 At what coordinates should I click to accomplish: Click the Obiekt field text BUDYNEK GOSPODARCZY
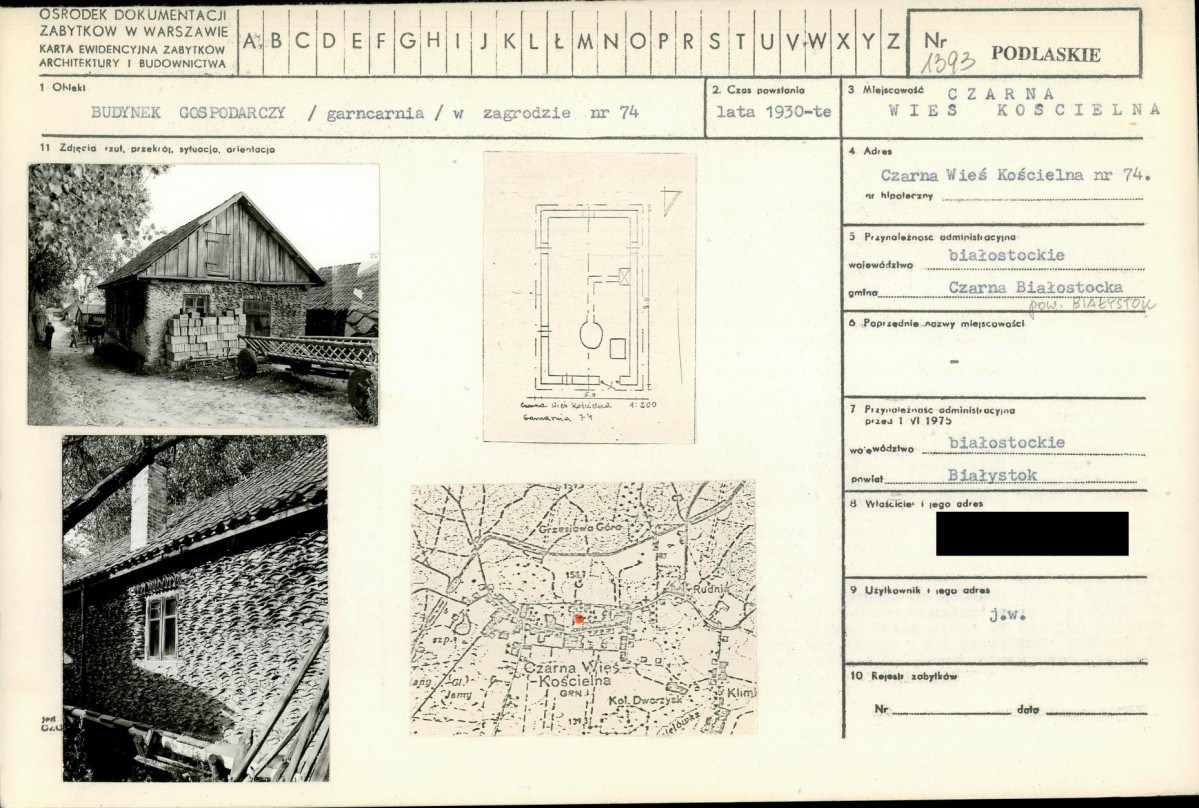(x=188, y=112)
